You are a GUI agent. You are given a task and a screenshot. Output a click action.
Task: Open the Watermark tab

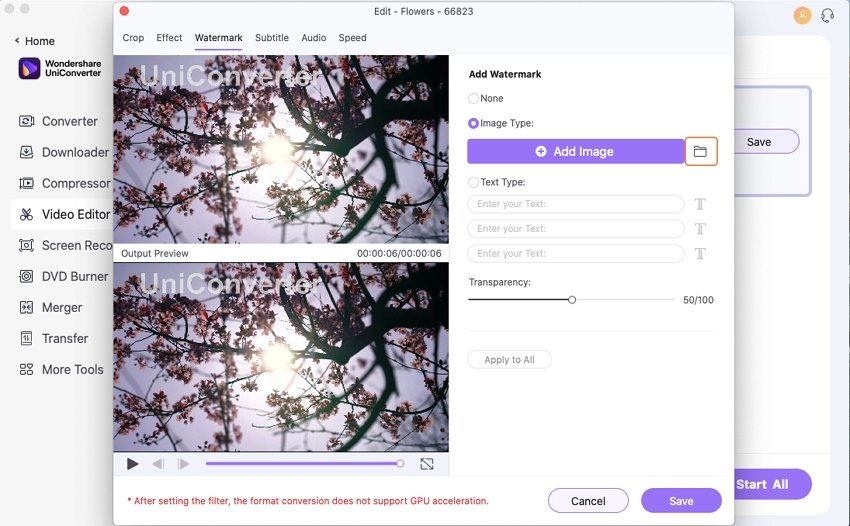click(218, 37)
